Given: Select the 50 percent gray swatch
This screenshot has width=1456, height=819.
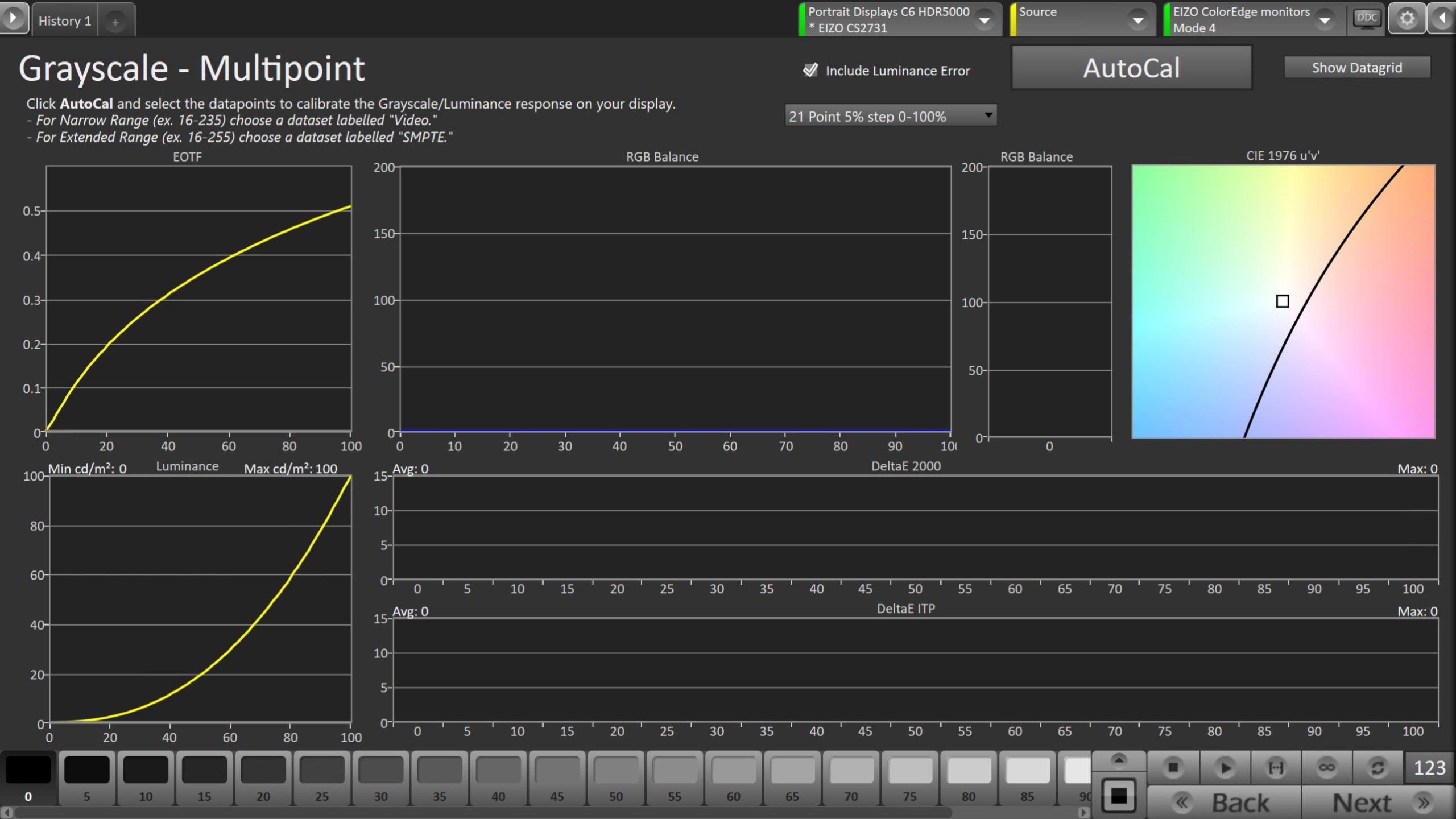Looking at the screenshot, I should (615, 777).
